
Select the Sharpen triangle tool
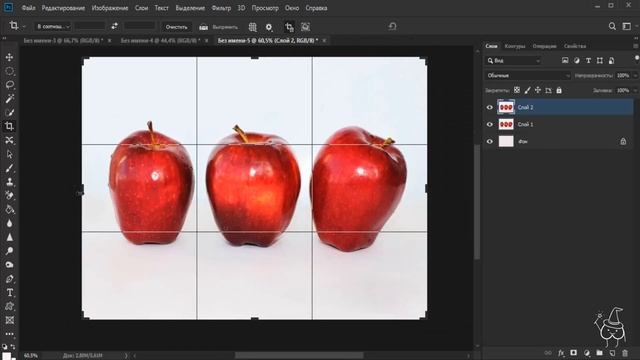pyautogui.click(x=9, y=237)
